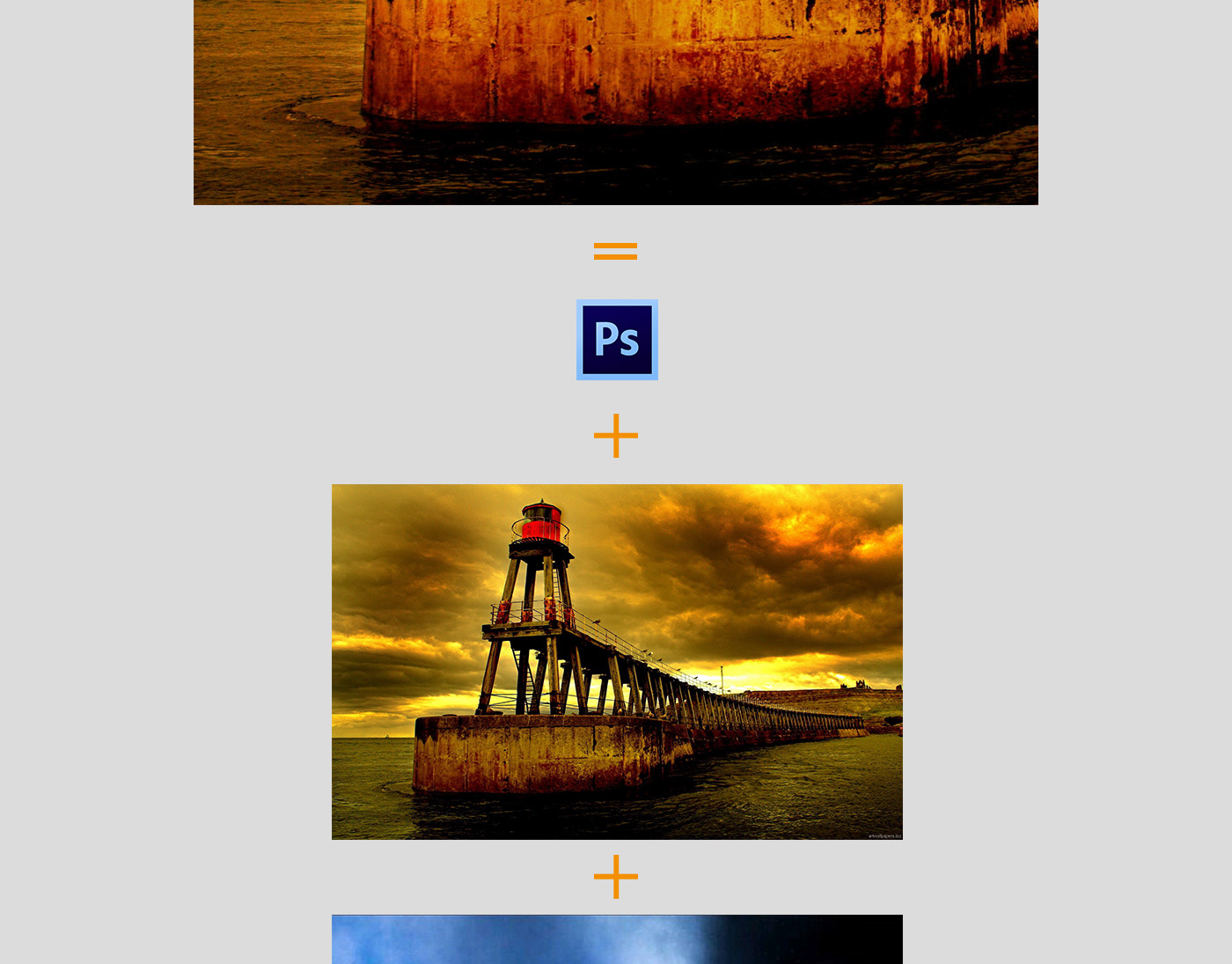Image resolution: width=1232 pixels, height=964 pixels.
Task: Open the golden lighthouse pier photo
Action: click(x=617, y=662)
